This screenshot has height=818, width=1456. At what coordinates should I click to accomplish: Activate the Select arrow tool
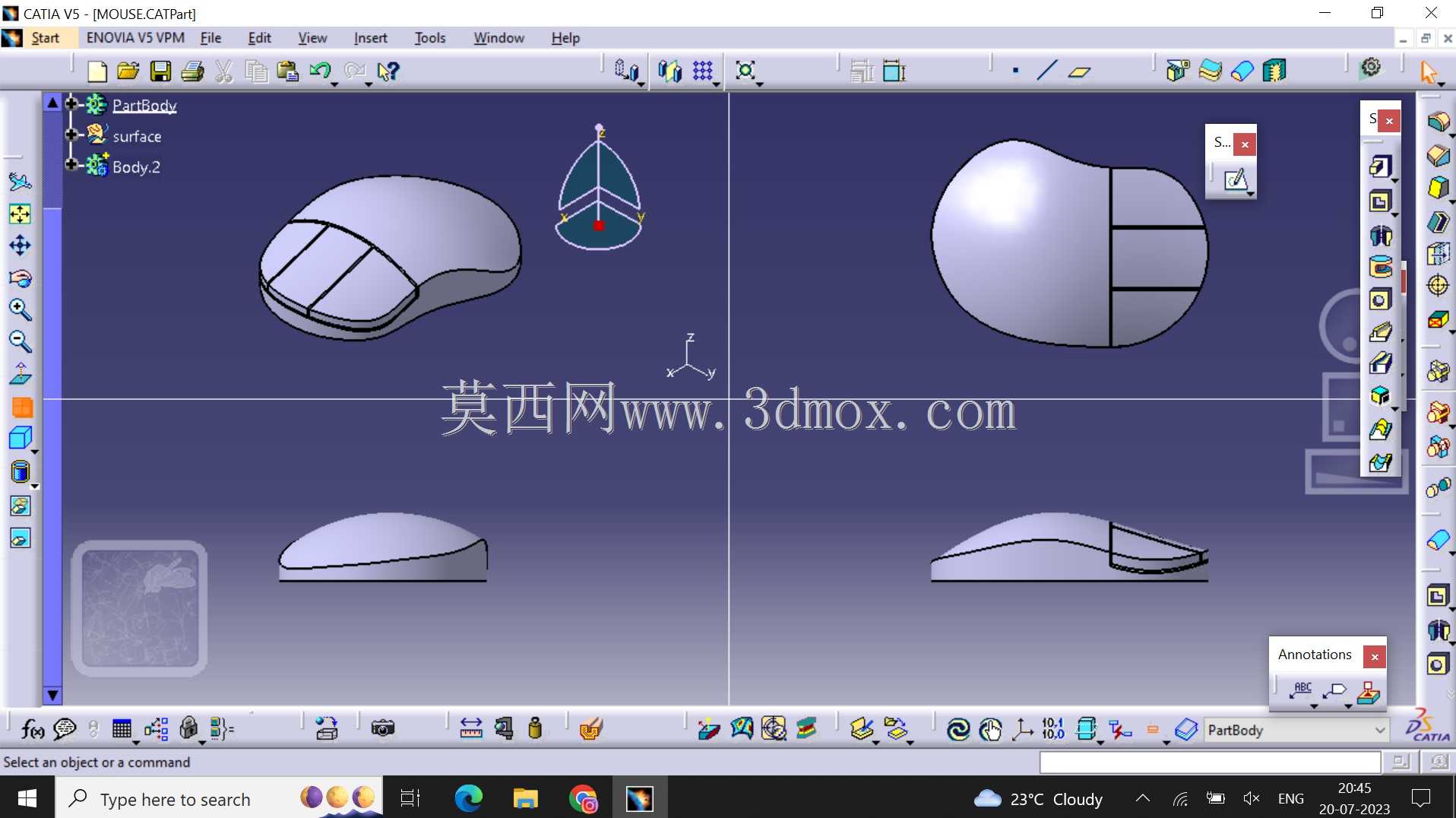tap(1429, 72)
